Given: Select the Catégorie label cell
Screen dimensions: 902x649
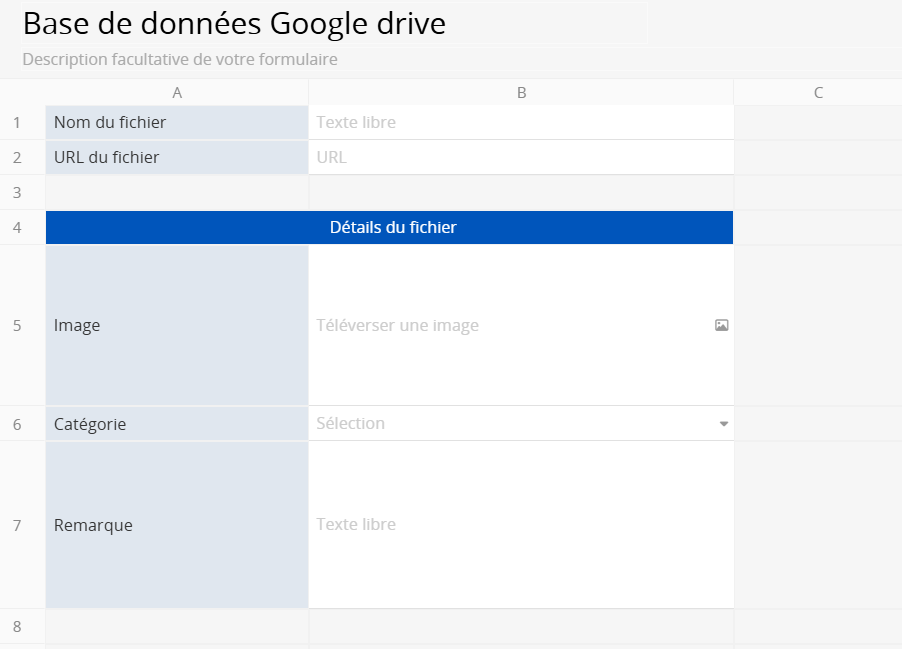Looking at the screenshot, I should (x=176, y=424).
